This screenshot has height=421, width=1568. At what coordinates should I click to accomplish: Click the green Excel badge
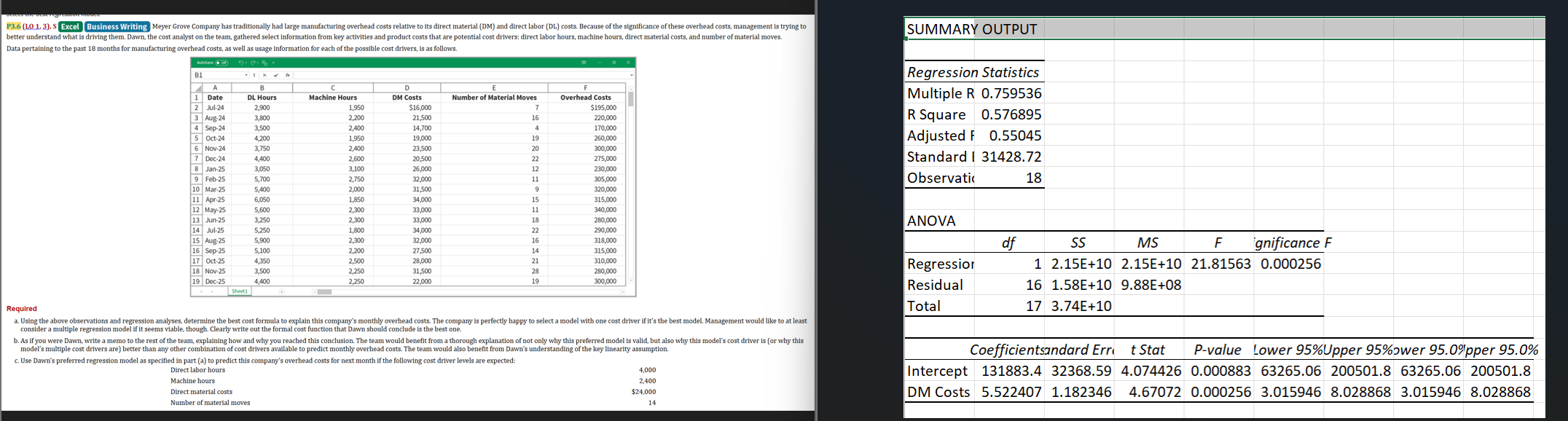(71, 26)
